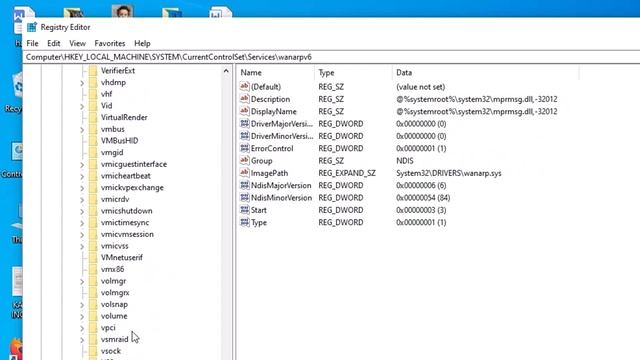
Task: Expand the volume key
Action: click(82, 317)
